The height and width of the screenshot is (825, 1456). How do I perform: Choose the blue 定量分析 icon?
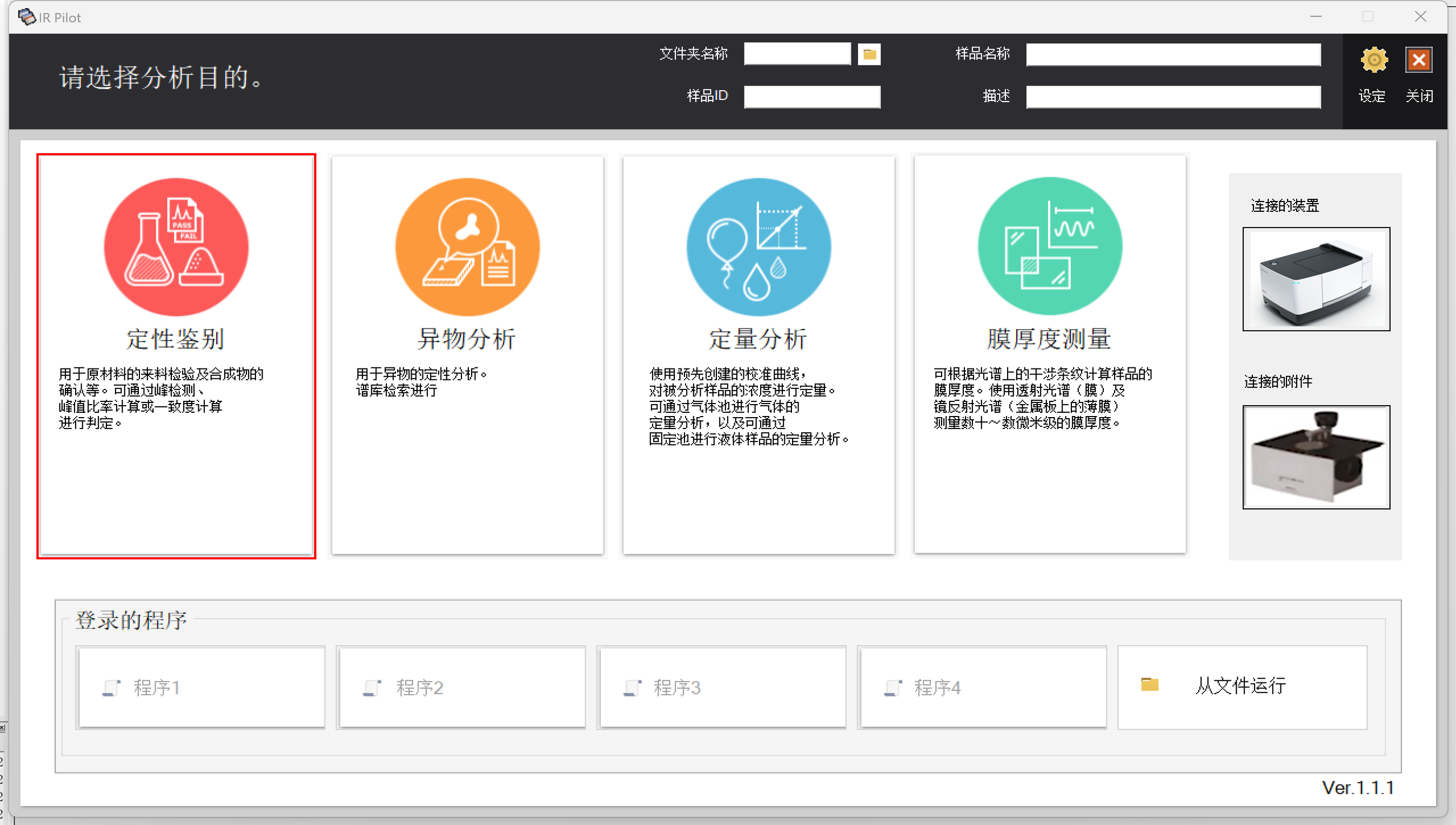(759, 246)
